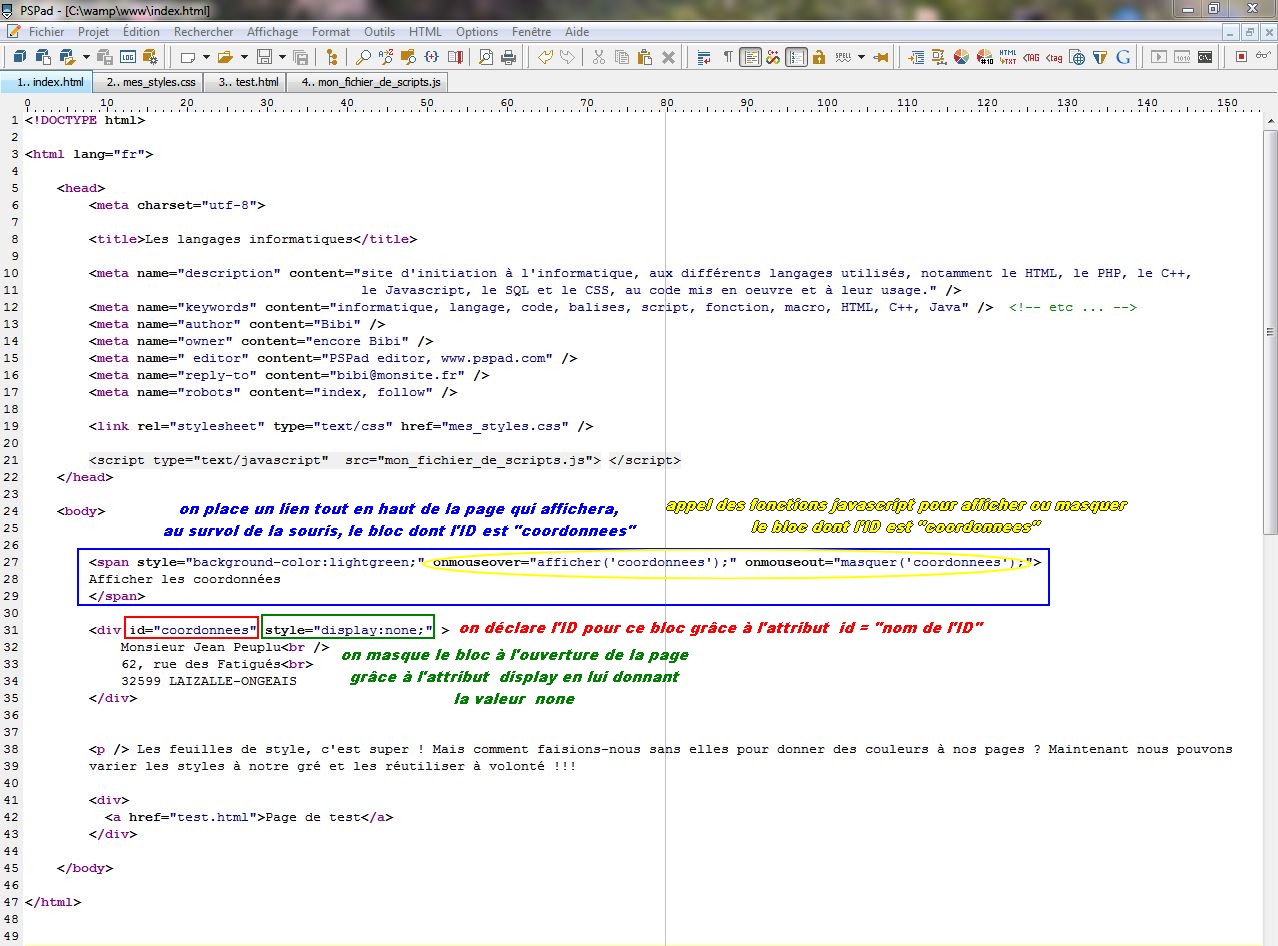
Task: Toggle the highlighted ruler display button
Action: (751, 57)
